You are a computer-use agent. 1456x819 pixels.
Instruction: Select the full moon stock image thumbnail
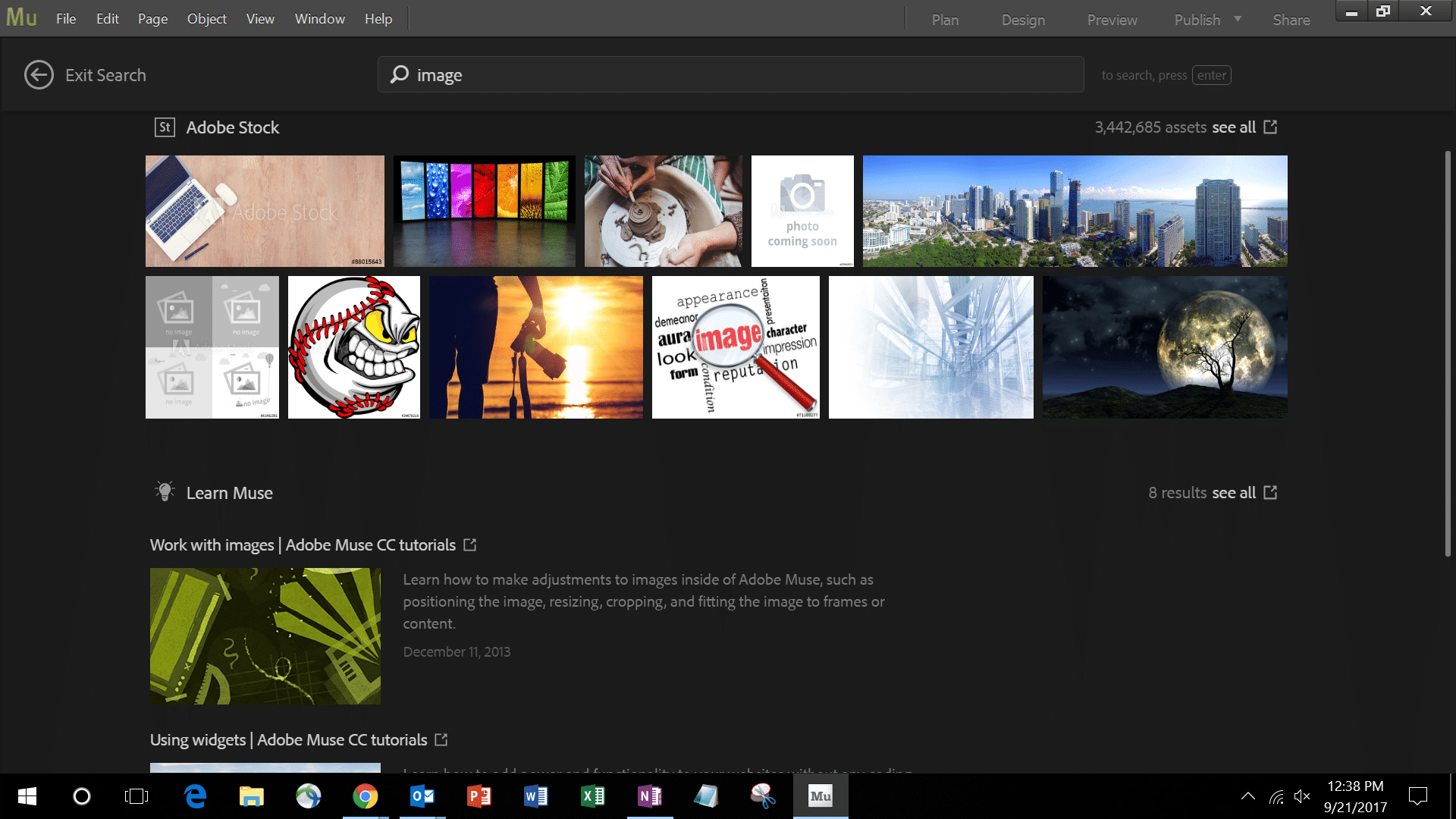click(1164, 347)
